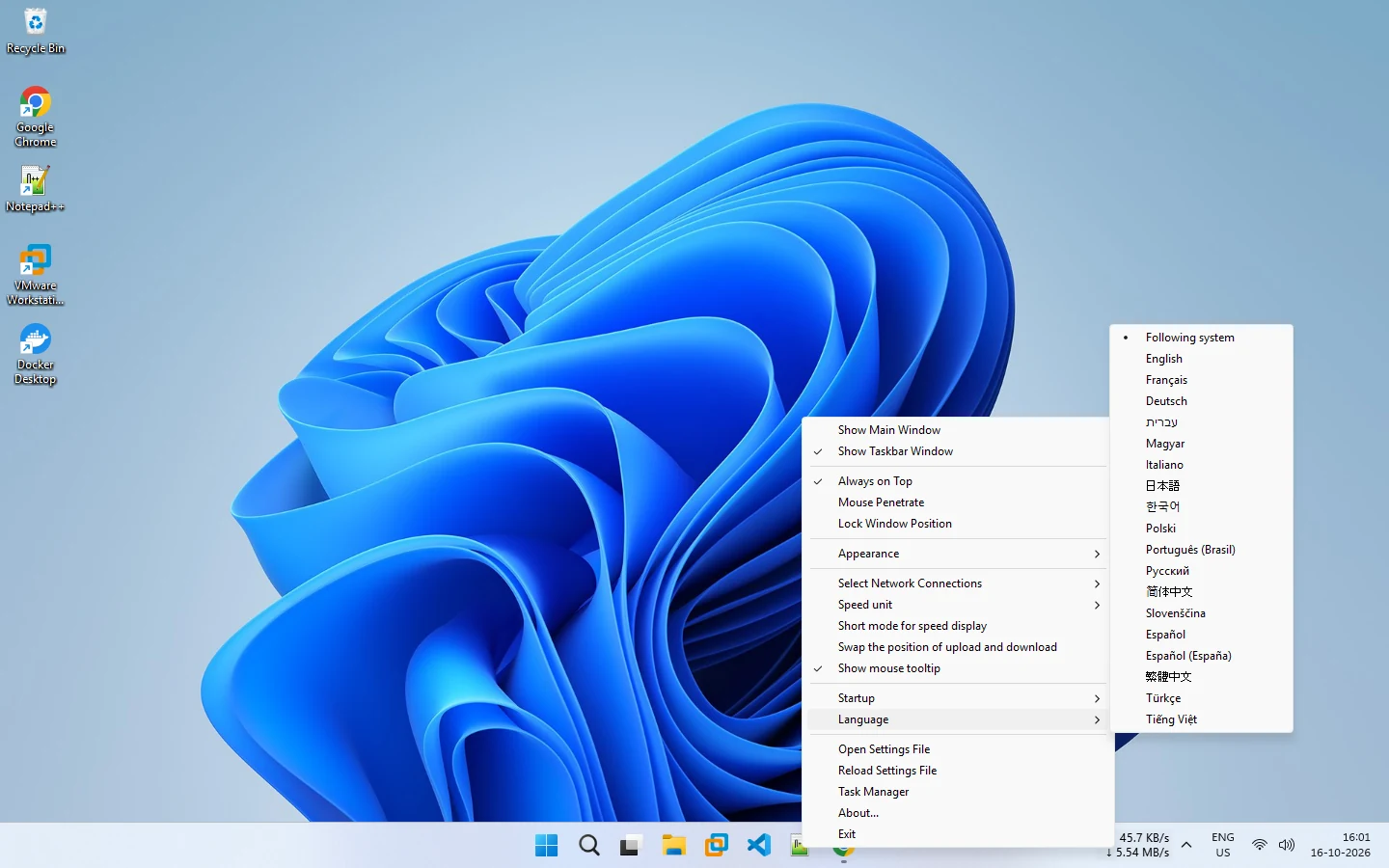This screenshot has width=1389, height=868.
Task: Switch language to Deutsch
Action: tap(1201, 401)
